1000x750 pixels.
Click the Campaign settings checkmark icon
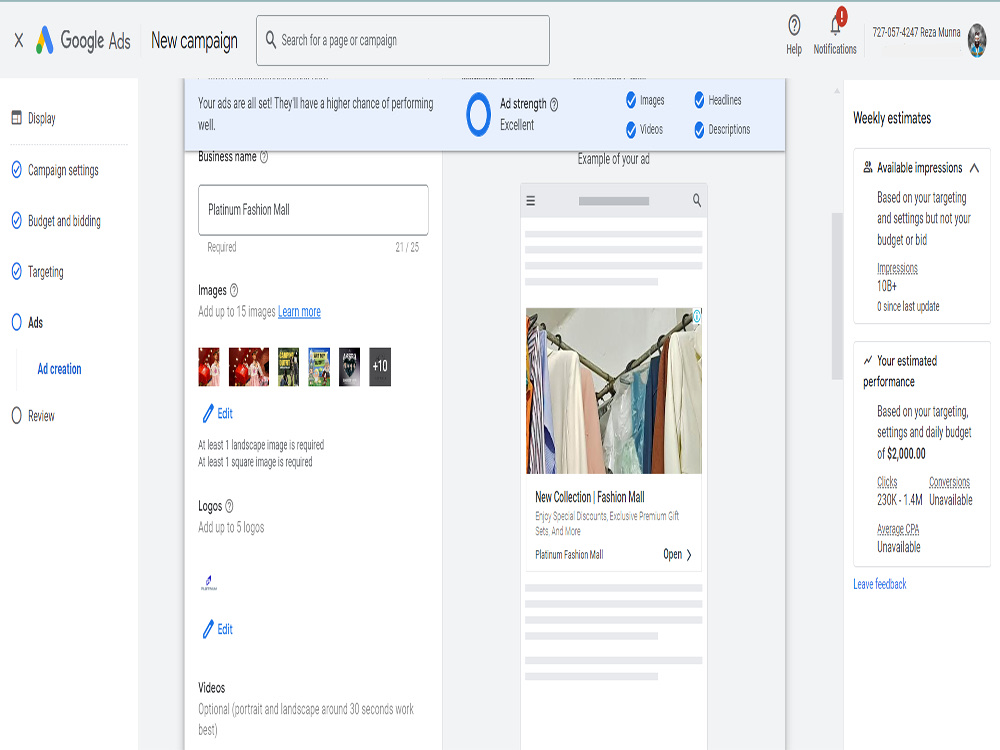[17, 170]
